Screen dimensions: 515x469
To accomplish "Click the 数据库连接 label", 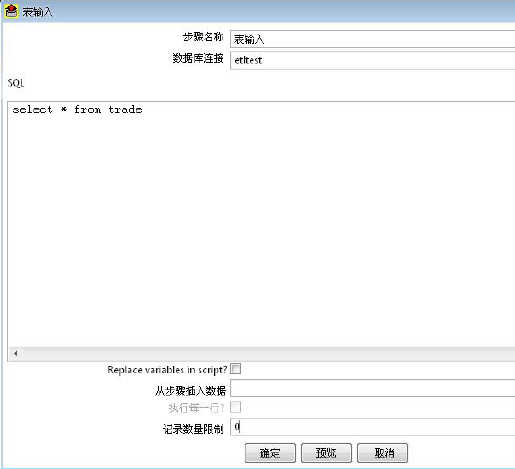I will pyautogui.click(x=198, y=58).
